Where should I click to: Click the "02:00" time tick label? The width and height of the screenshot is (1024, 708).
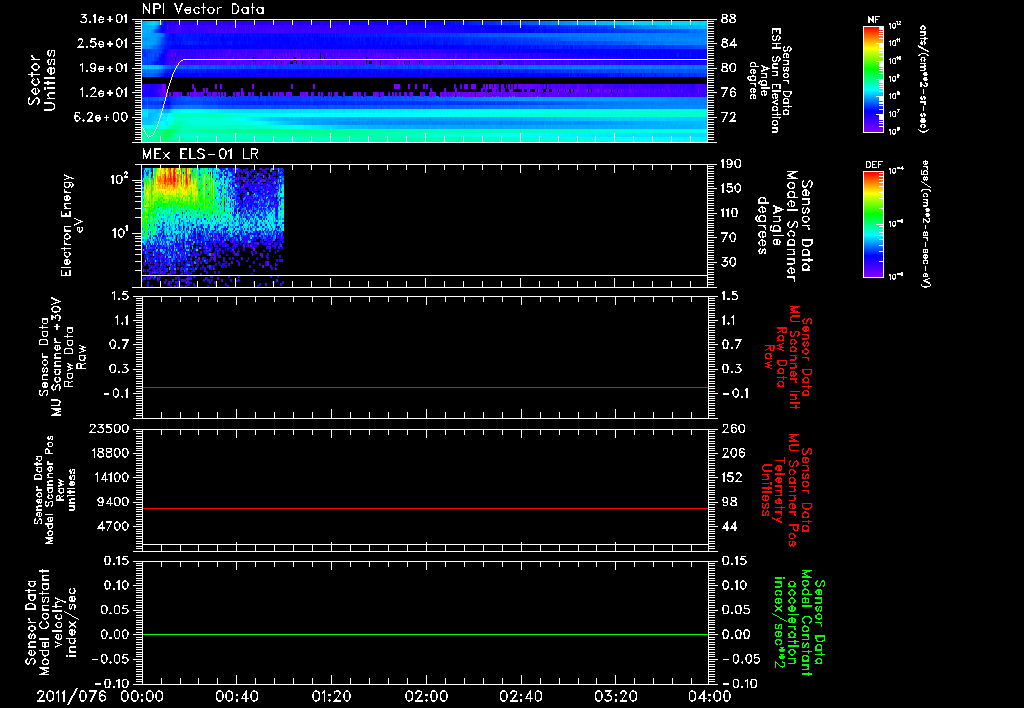coord(426,696)
